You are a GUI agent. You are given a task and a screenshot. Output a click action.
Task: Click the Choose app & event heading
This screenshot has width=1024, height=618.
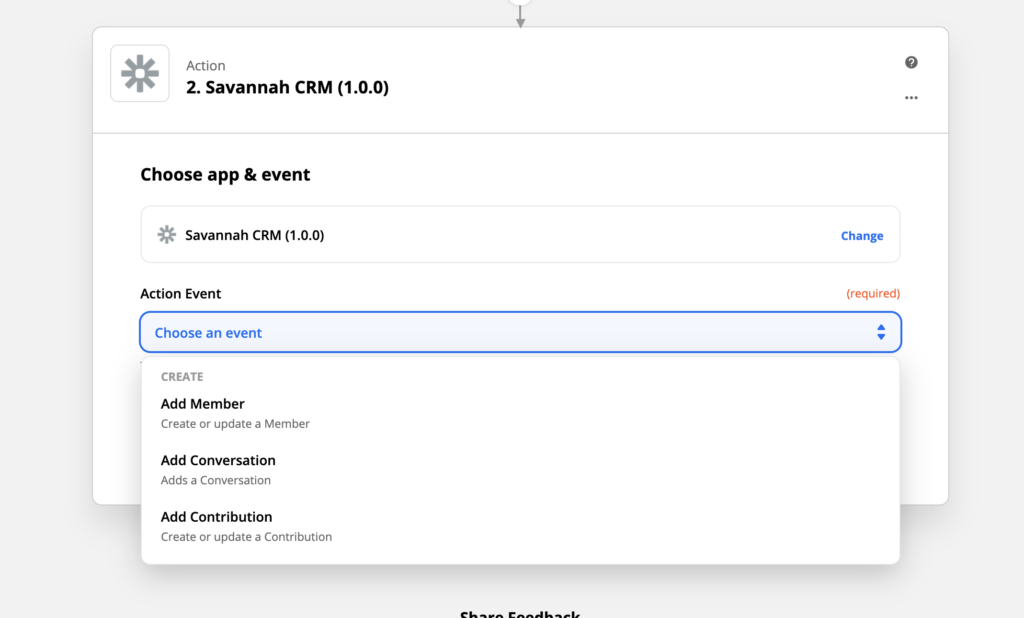click(x=225, y=175)
